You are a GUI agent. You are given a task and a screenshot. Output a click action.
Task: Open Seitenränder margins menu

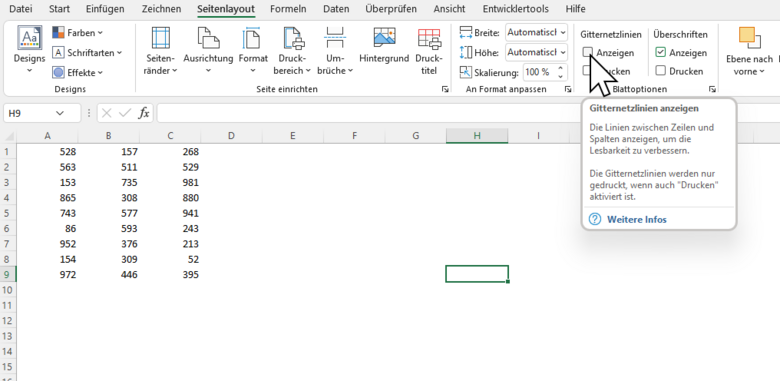click(161, 50)
